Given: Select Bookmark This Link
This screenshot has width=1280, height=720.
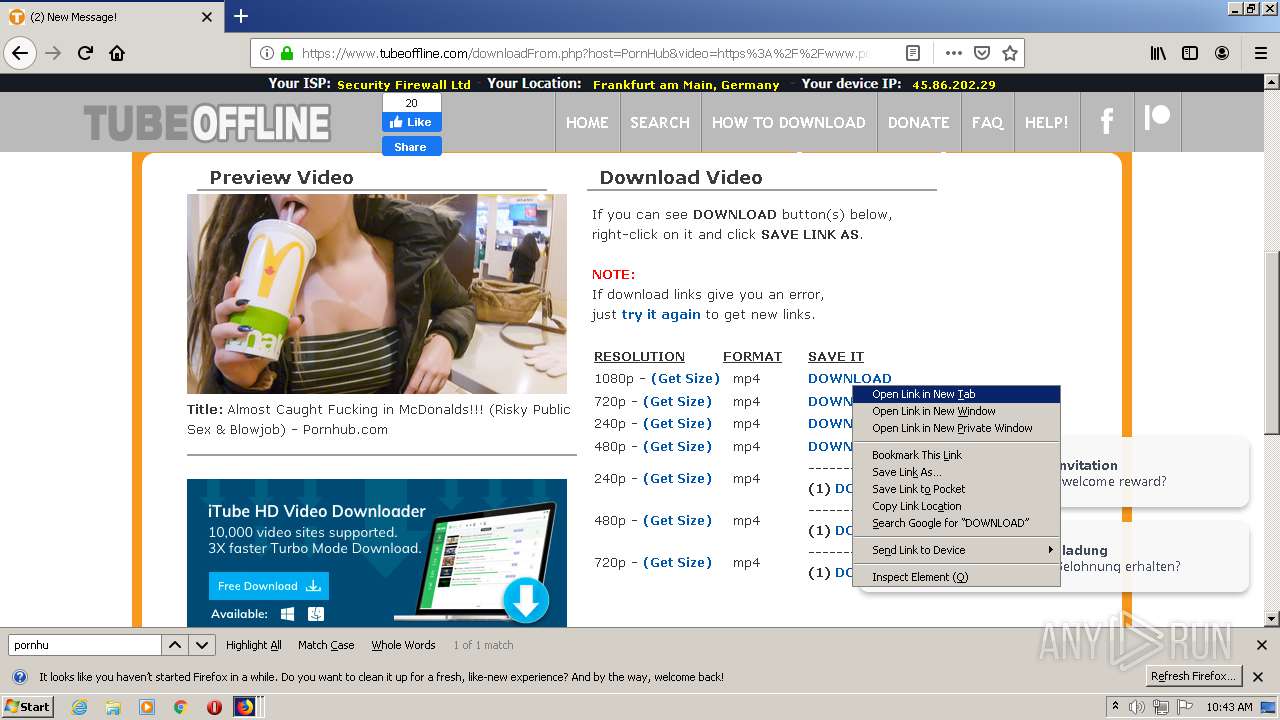Looking at the screenshot, I should (x=956, y=455).
